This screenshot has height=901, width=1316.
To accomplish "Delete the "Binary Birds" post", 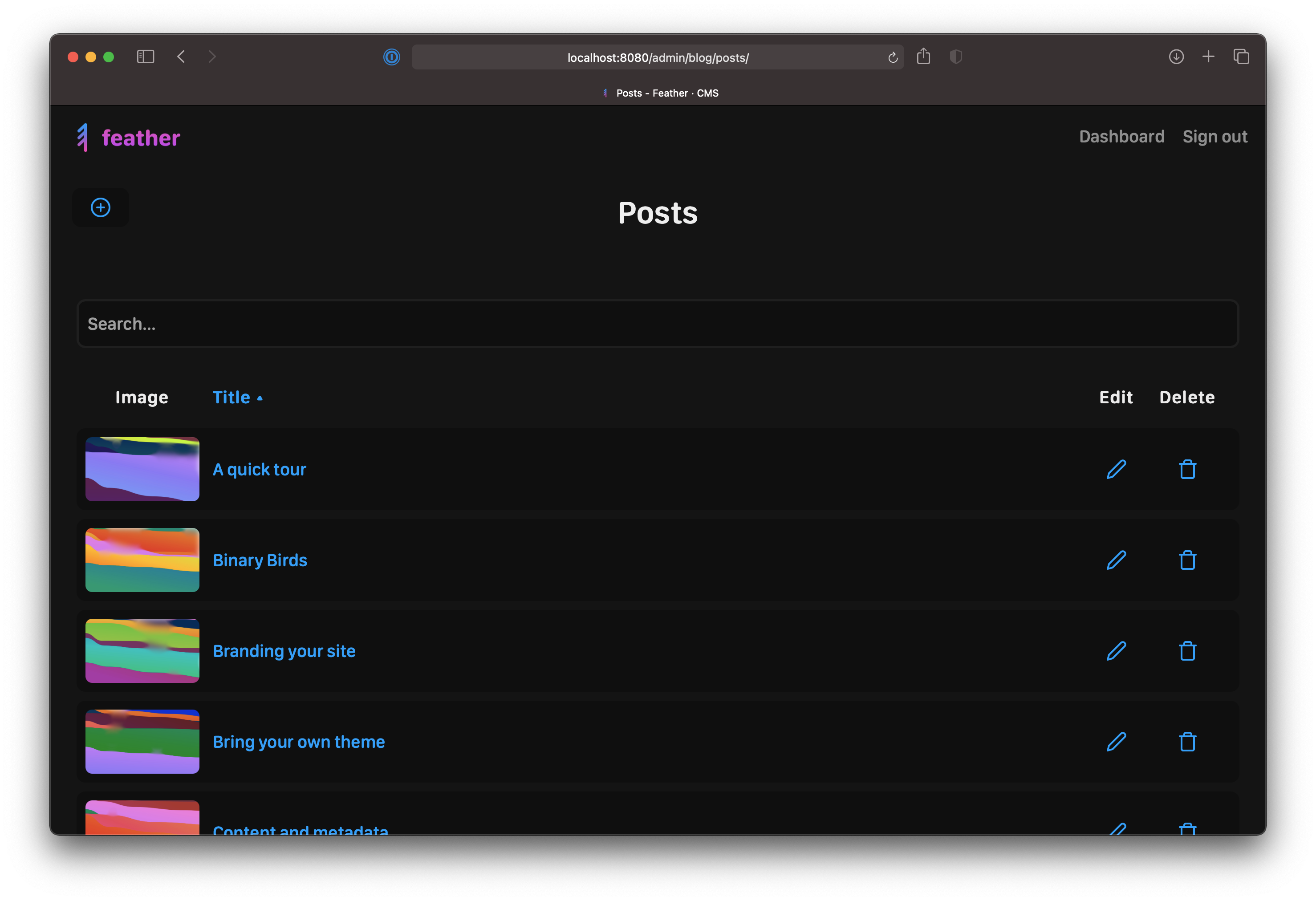I will point(1187,560).
